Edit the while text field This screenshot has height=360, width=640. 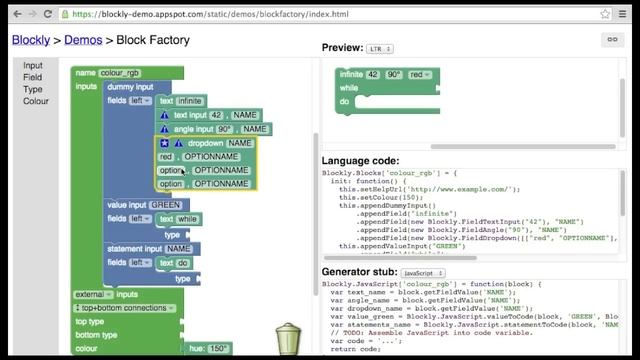coord(187,219)
